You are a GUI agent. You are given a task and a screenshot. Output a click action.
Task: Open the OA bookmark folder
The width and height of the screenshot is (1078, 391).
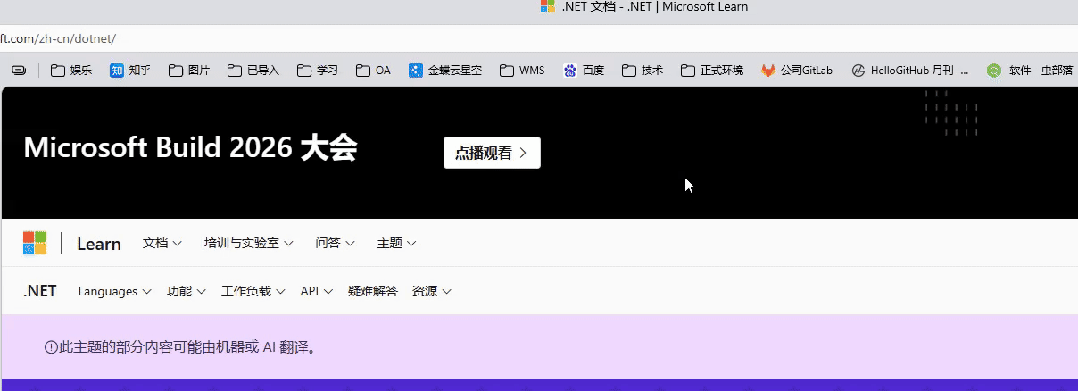pos(373,70)
